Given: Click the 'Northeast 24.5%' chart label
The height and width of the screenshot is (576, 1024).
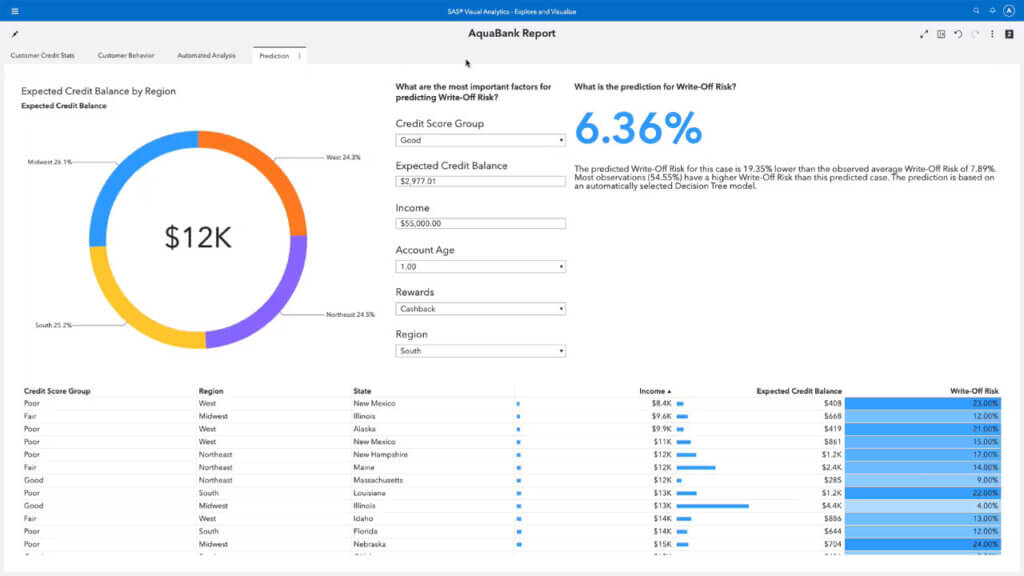Looking at the screenshot, I should 350,315.
